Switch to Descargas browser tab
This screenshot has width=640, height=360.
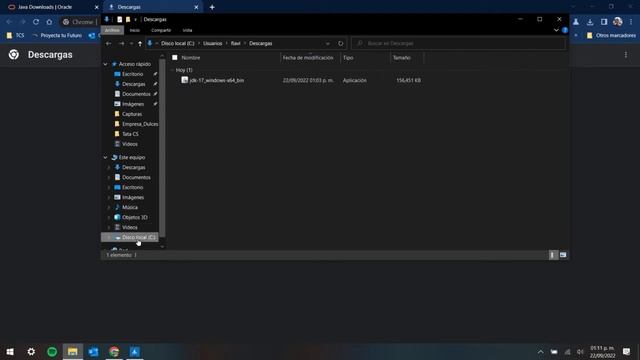pos(129,7)
